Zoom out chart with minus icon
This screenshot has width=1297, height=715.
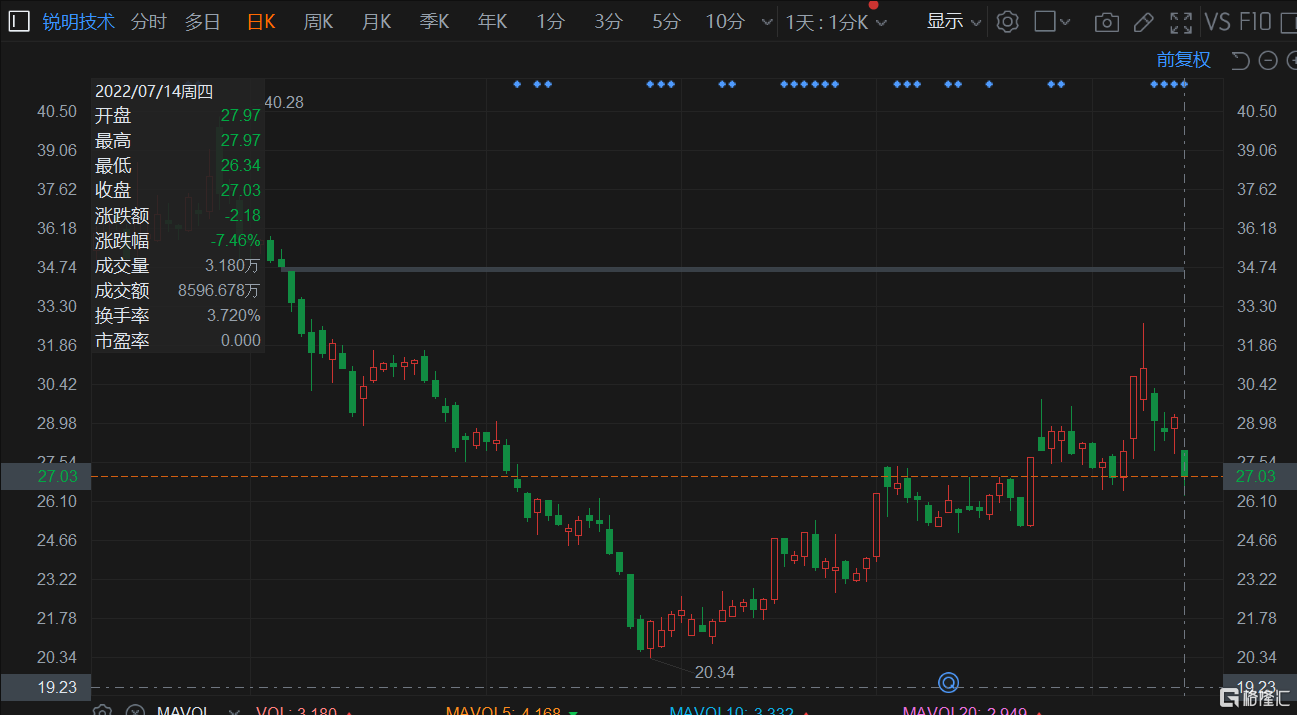tap(1268, 60)
